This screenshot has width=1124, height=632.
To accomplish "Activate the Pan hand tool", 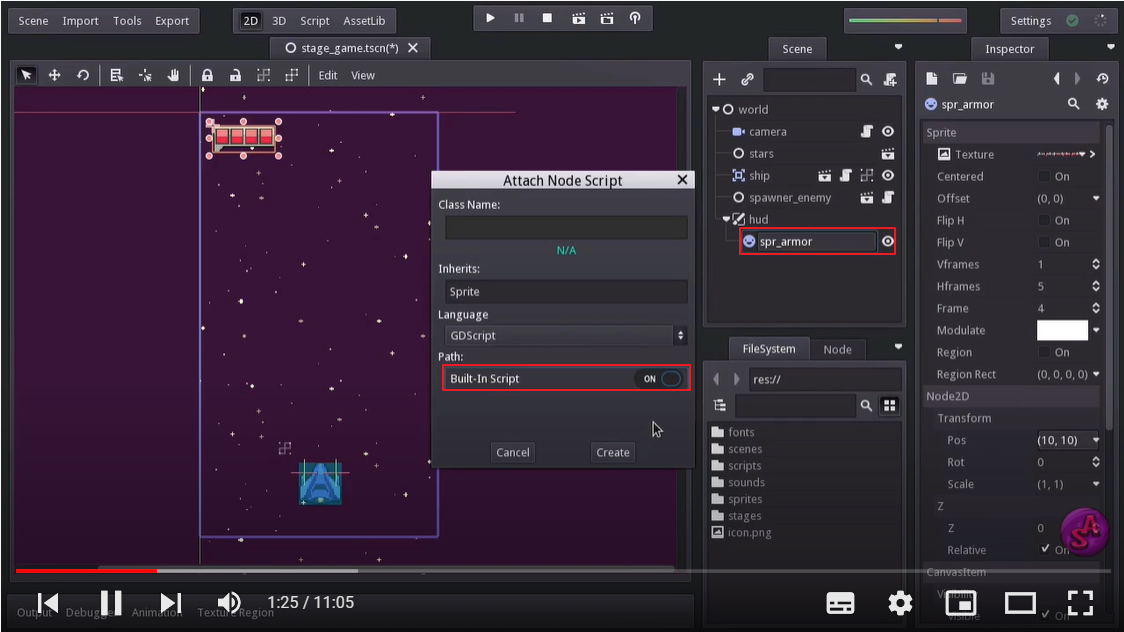I will pos(173,75).
